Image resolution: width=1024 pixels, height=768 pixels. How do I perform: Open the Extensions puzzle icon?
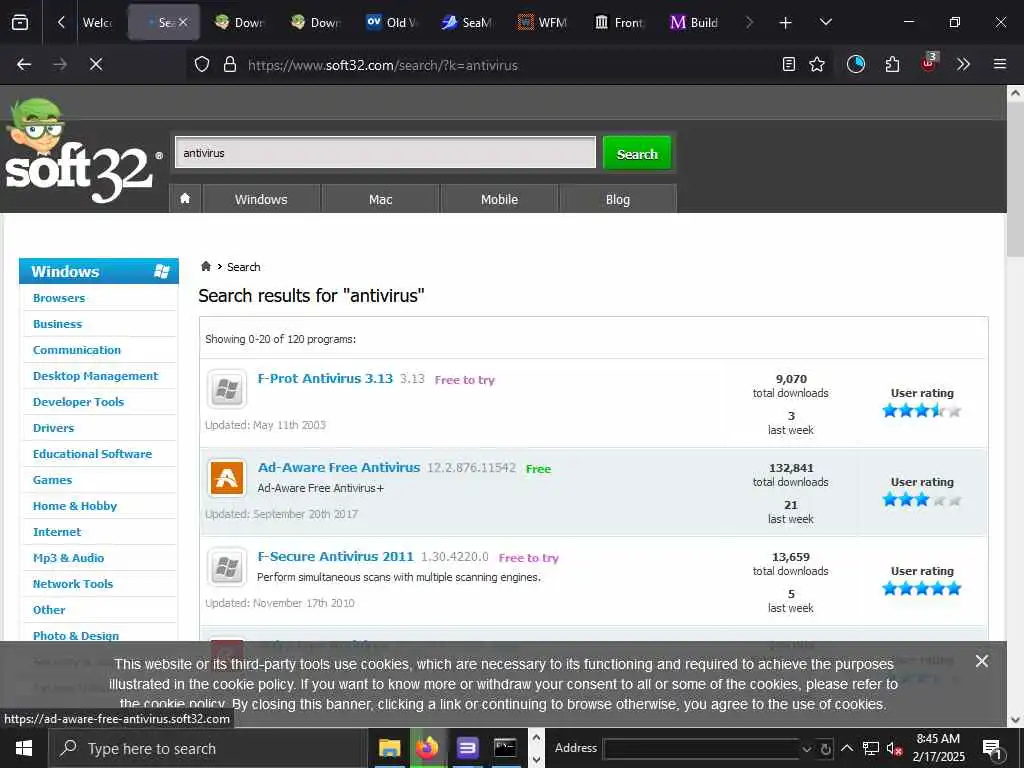tap(892, 64)
